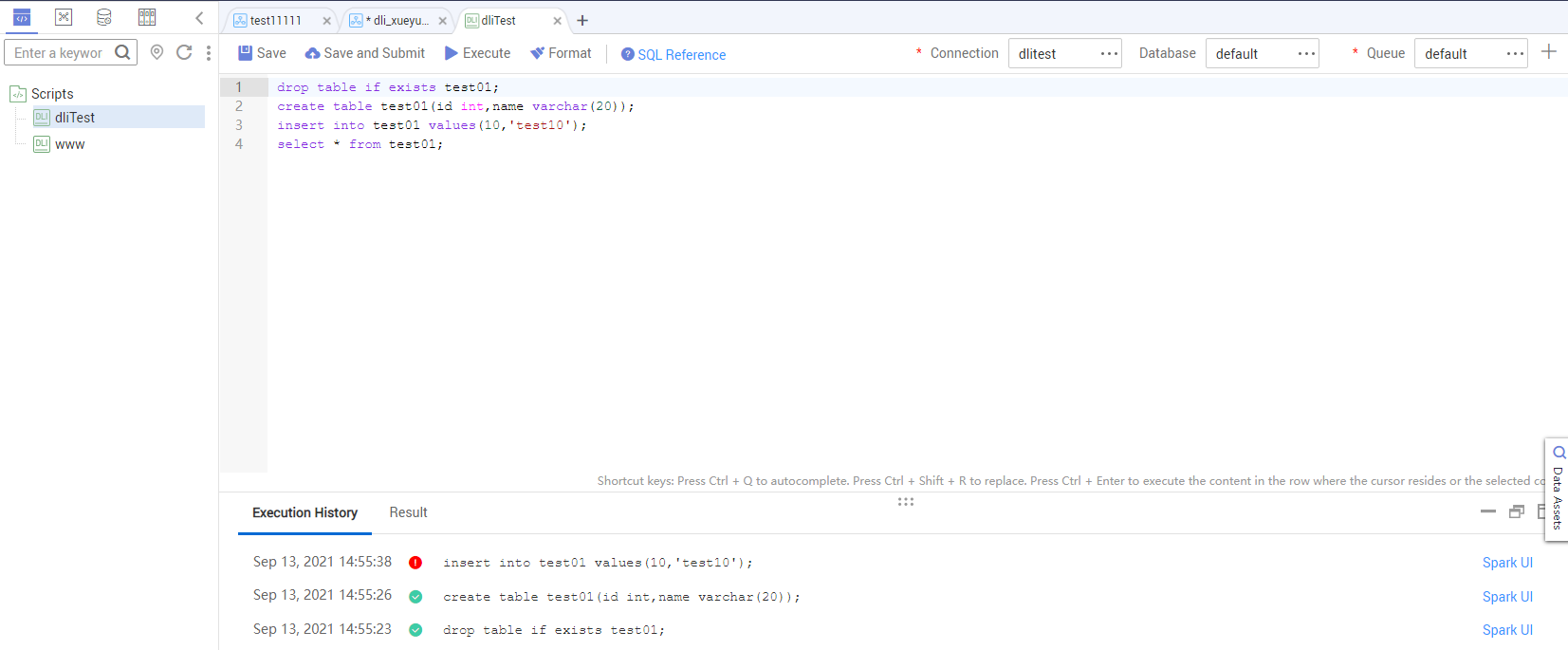Open the Connection dropdown showing dlitest
1568x650 pixels.
[x=1064, y=53]
